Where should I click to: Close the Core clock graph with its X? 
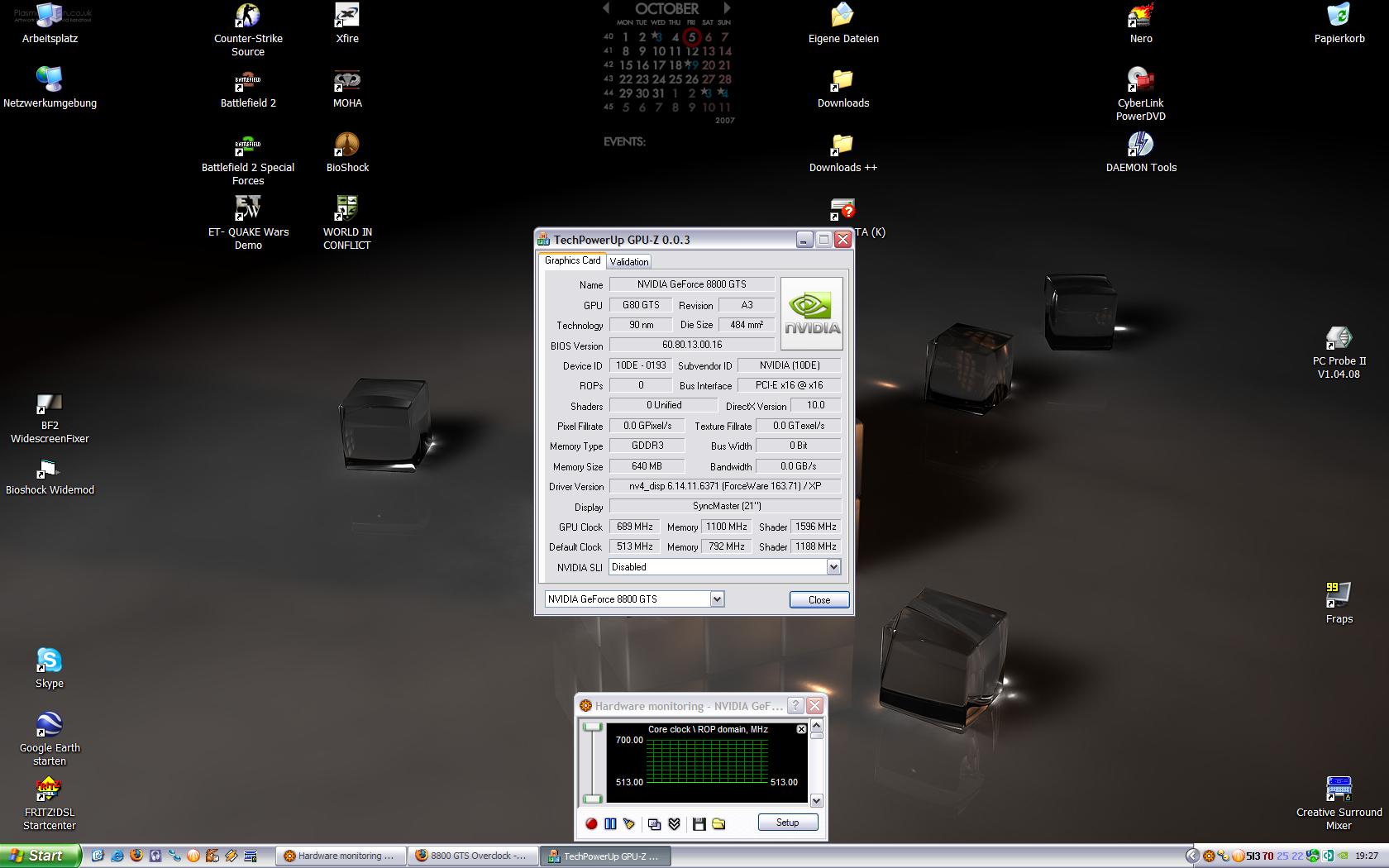801,729
